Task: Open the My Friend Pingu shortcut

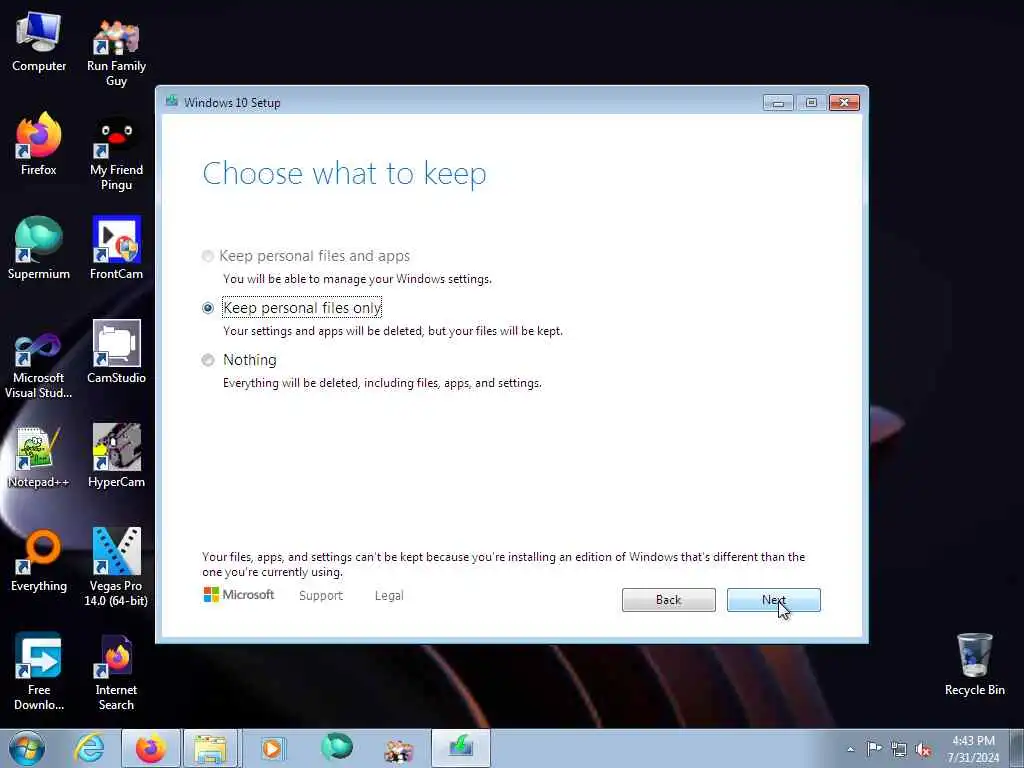Action: (x=116, y=154)
